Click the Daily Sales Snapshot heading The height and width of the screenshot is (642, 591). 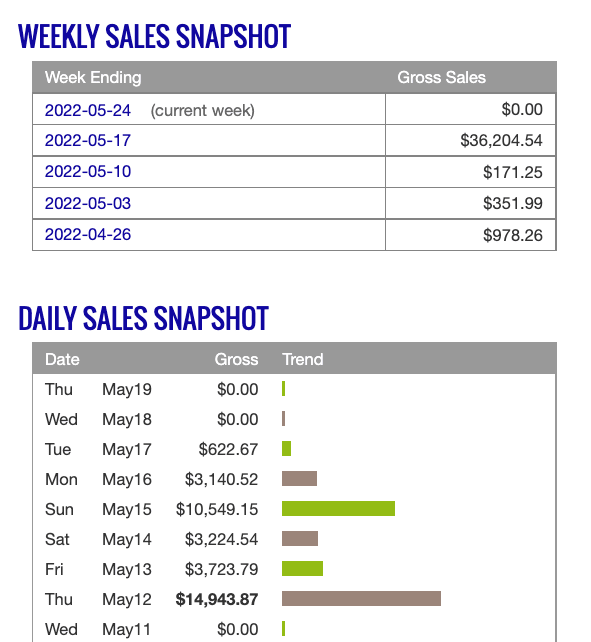143,318
